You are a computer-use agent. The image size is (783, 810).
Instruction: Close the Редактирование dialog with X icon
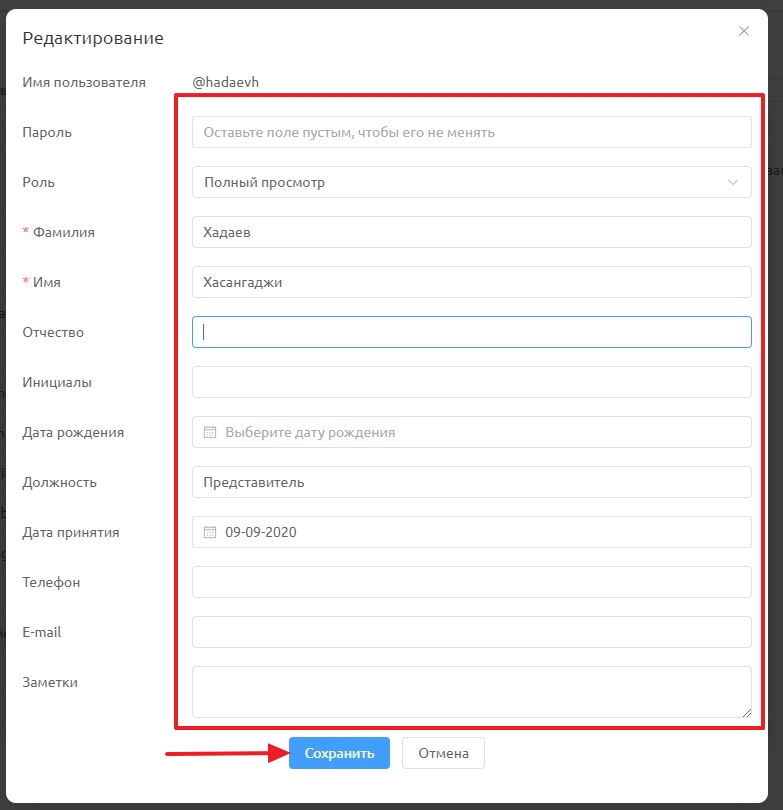click(x=743, y=32)
